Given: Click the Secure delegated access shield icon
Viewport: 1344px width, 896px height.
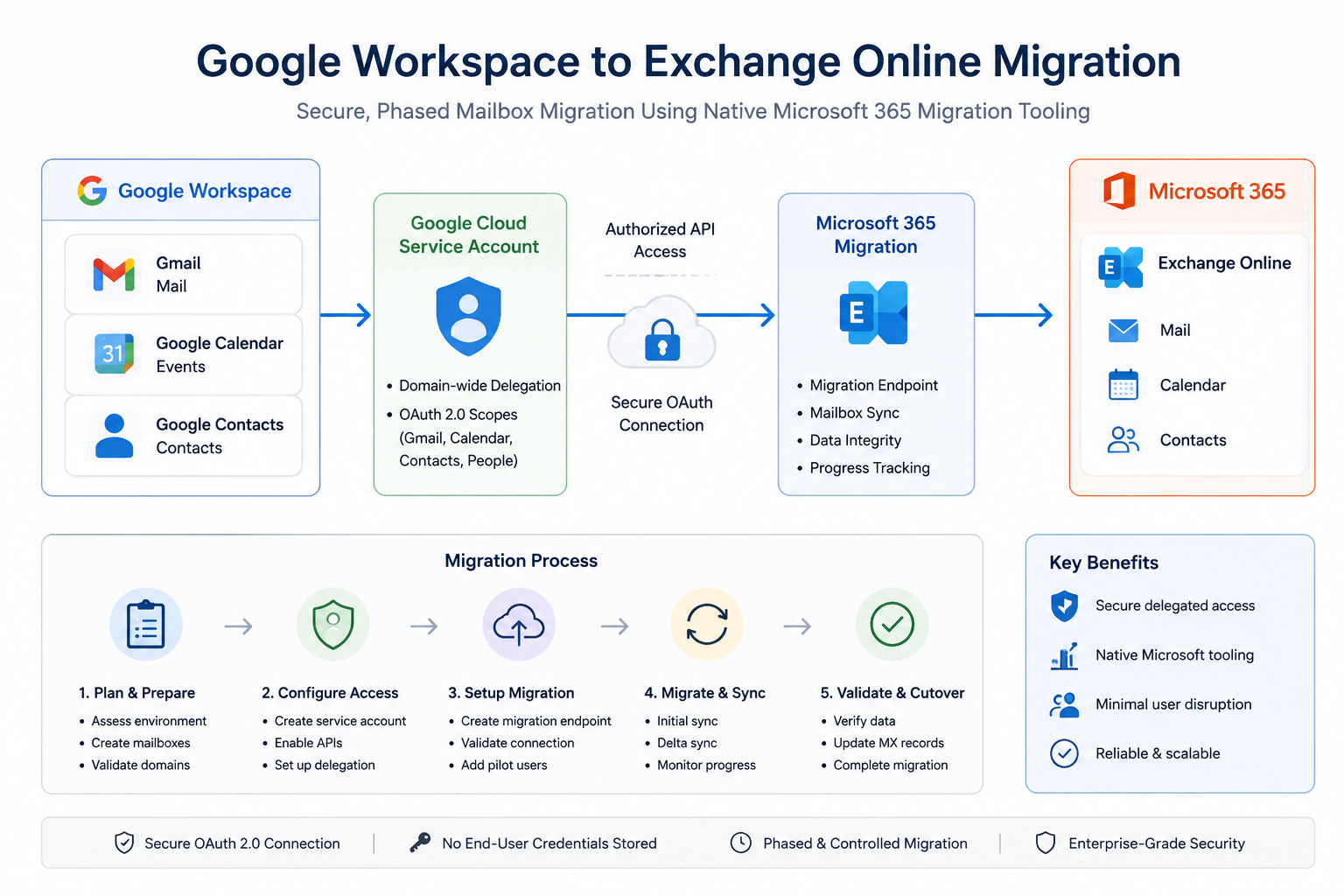Looking at the screenshot, I should click(x=1064, y=605).
